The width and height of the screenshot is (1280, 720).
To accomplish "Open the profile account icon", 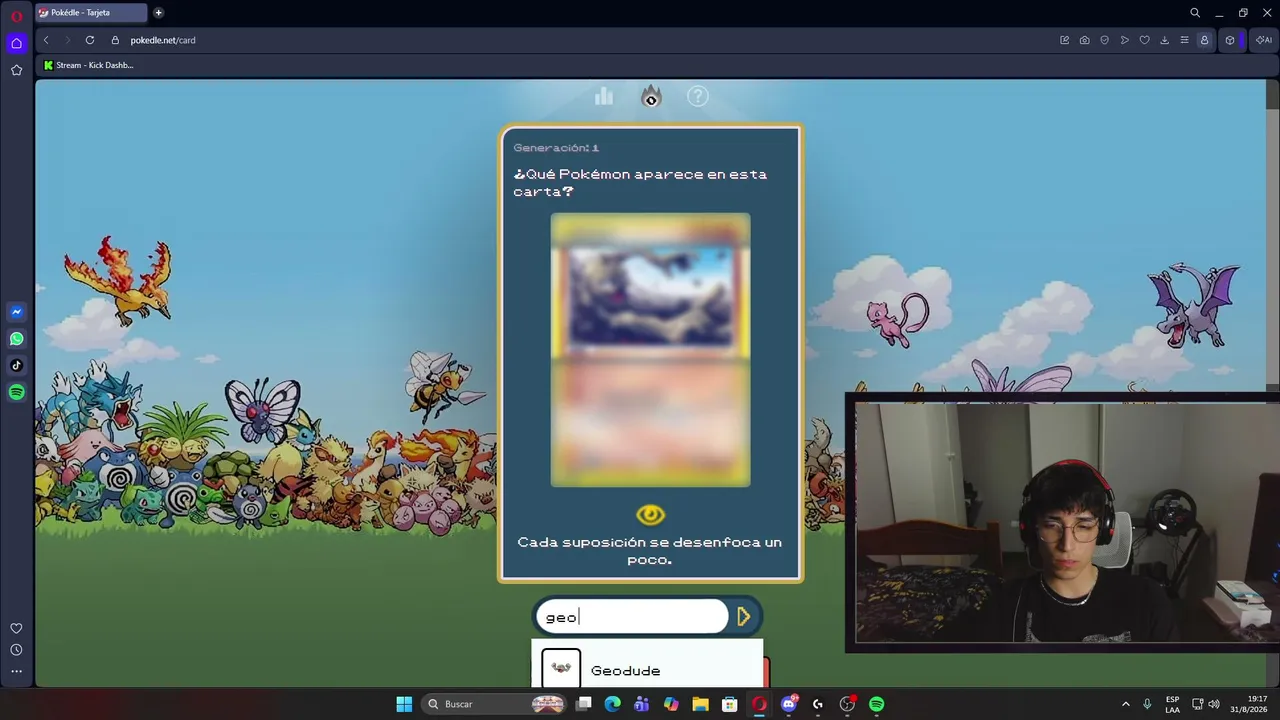I will [x=1204, y=40].
